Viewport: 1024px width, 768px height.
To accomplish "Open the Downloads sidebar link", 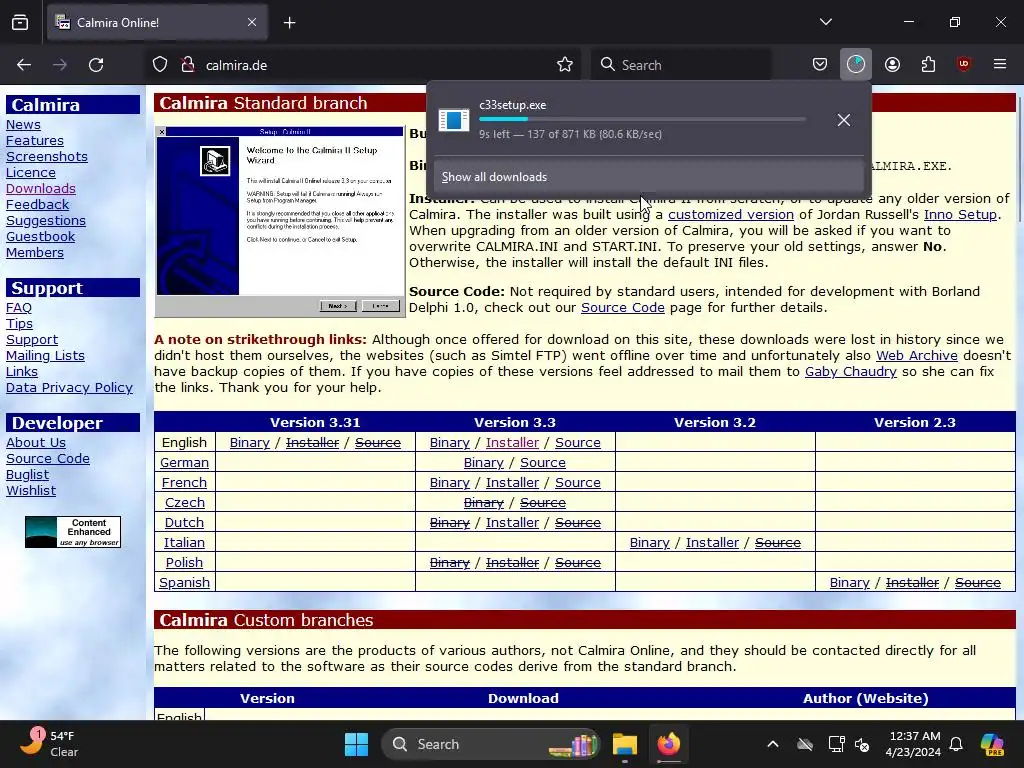I will click(40, 189).
